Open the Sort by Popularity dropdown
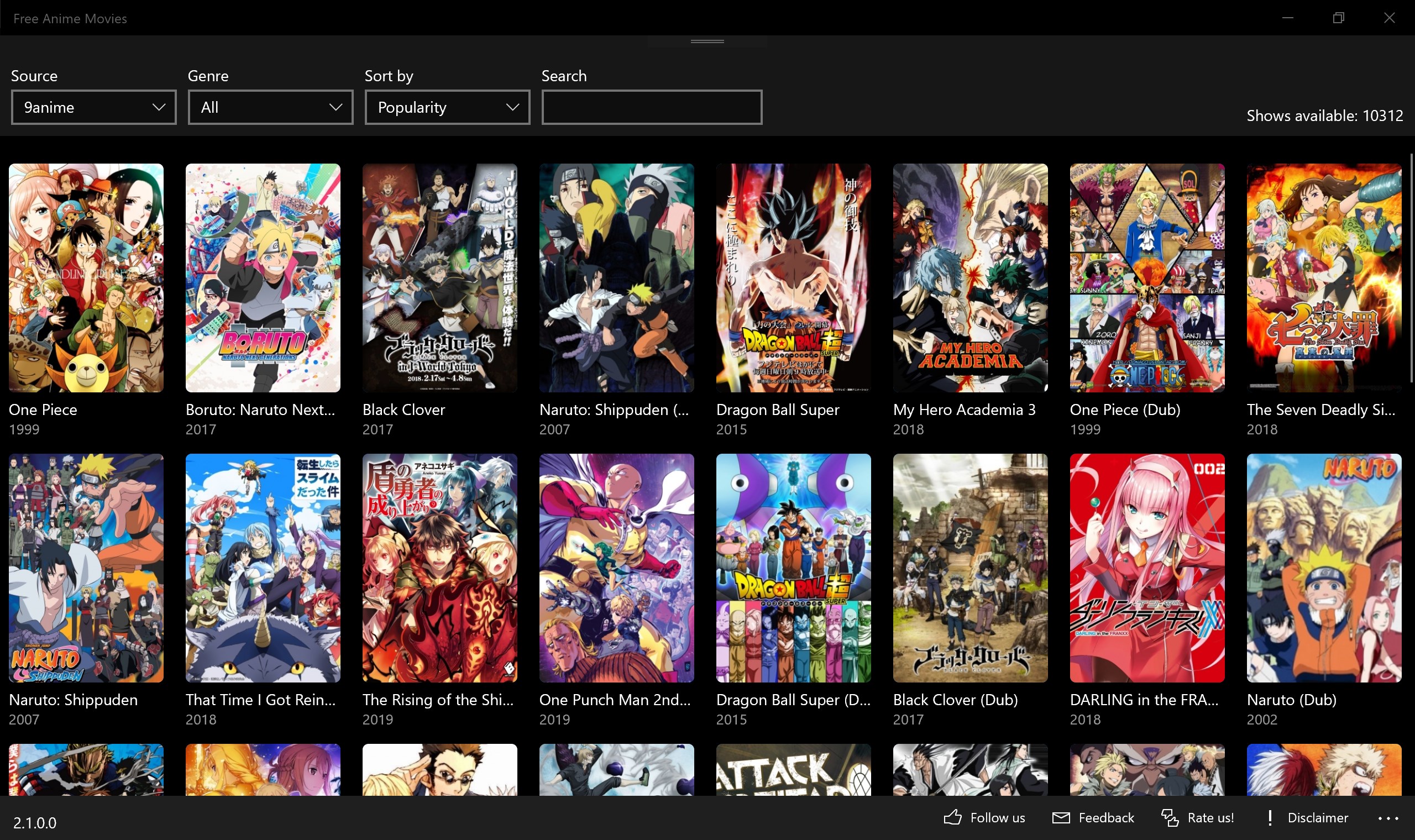Screen dimensions: 1415x840 [447, 107]
